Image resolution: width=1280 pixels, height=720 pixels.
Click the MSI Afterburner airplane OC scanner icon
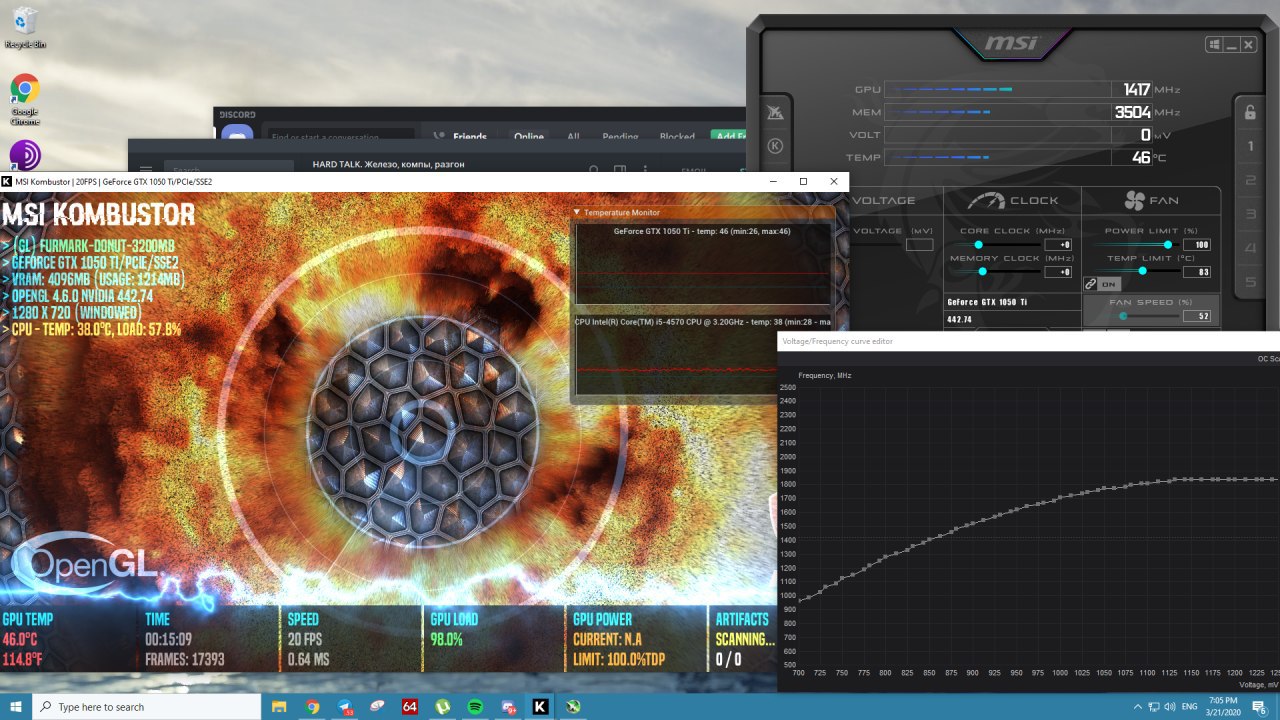pyautogui.click(x=775, y=113)
